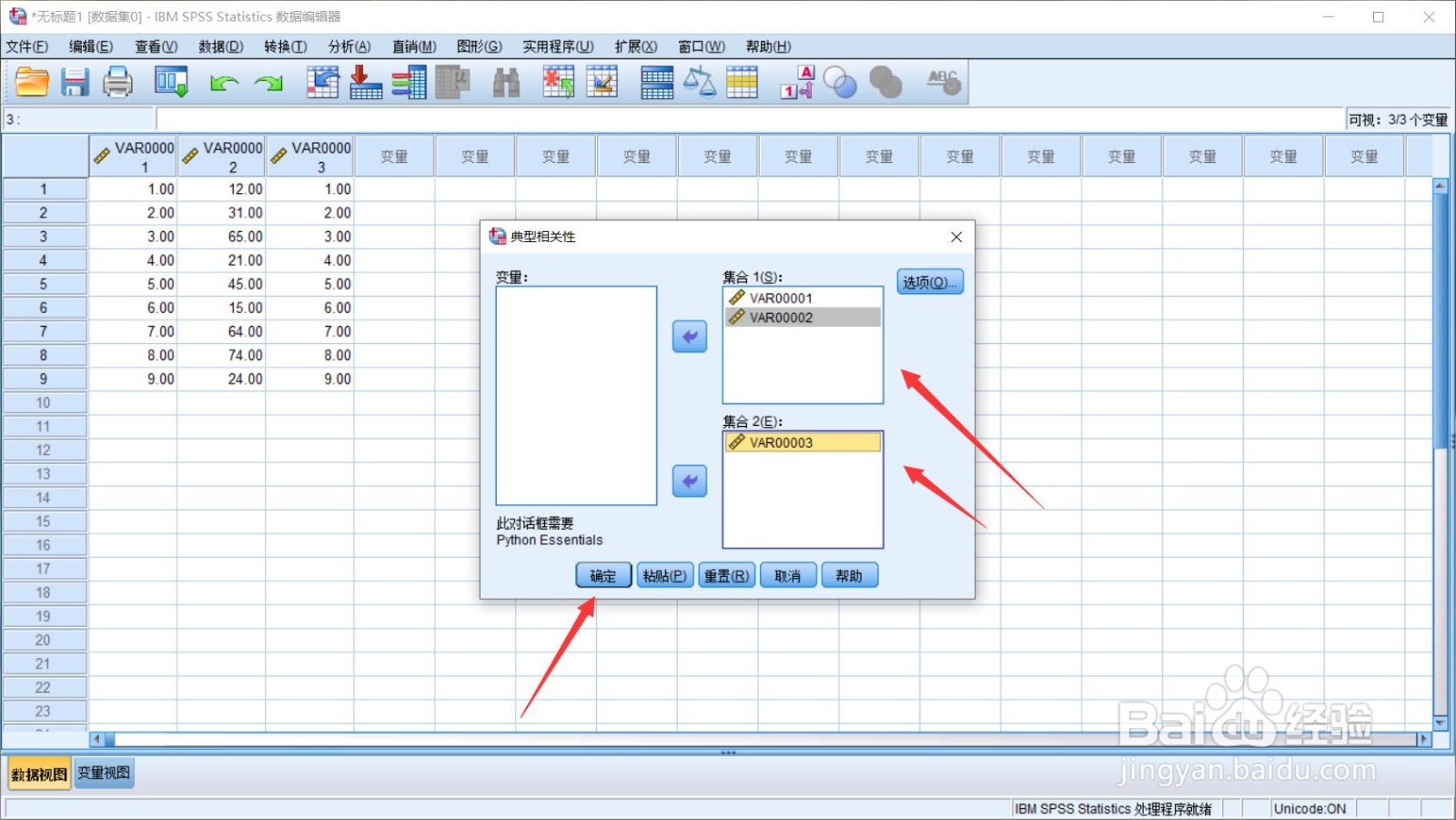Open the 查看(V) menu
The width and height of the screenshot is (1456, 820).
tap(157, 46)
